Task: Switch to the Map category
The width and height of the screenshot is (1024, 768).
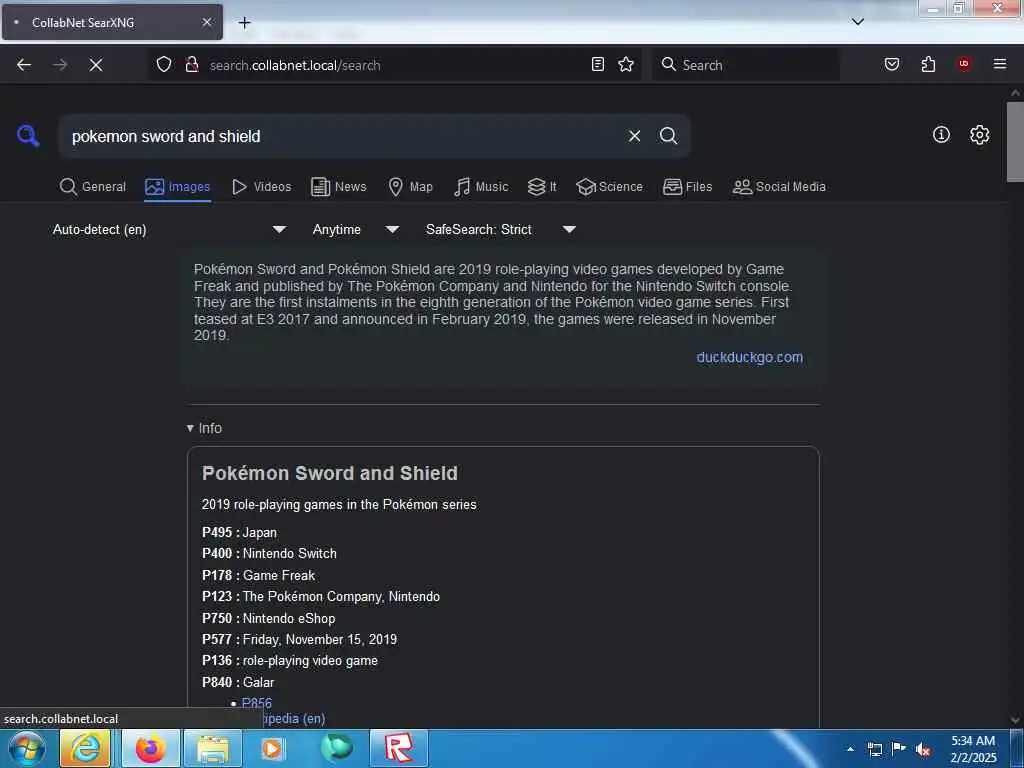Action: (x=411, y=187)
